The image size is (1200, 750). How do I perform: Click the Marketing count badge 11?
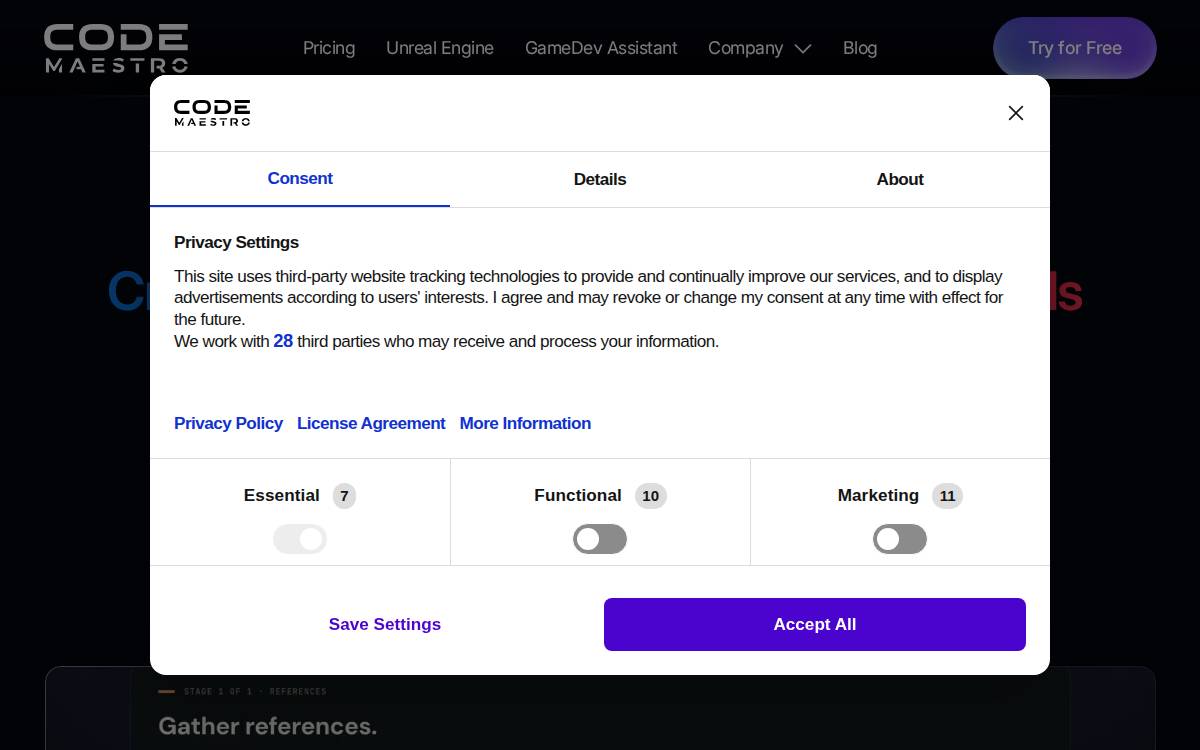[947, 496]
